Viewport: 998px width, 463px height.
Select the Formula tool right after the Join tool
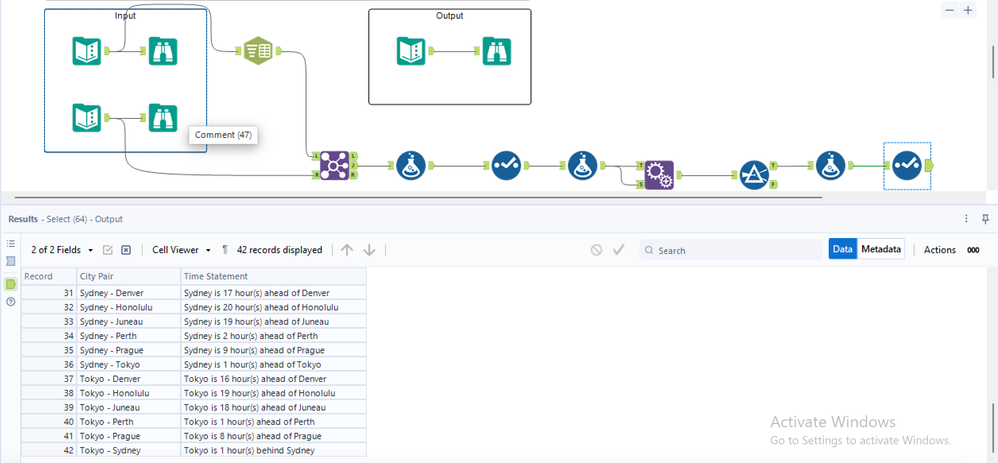[x=411, y=166]
